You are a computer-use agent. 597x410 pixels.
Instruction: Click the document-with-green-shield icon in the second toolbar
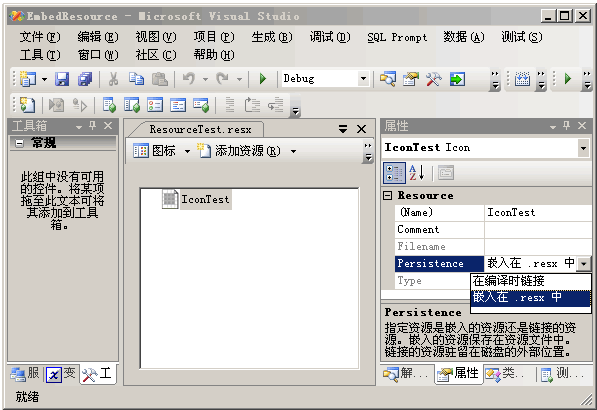pos(109,105)
